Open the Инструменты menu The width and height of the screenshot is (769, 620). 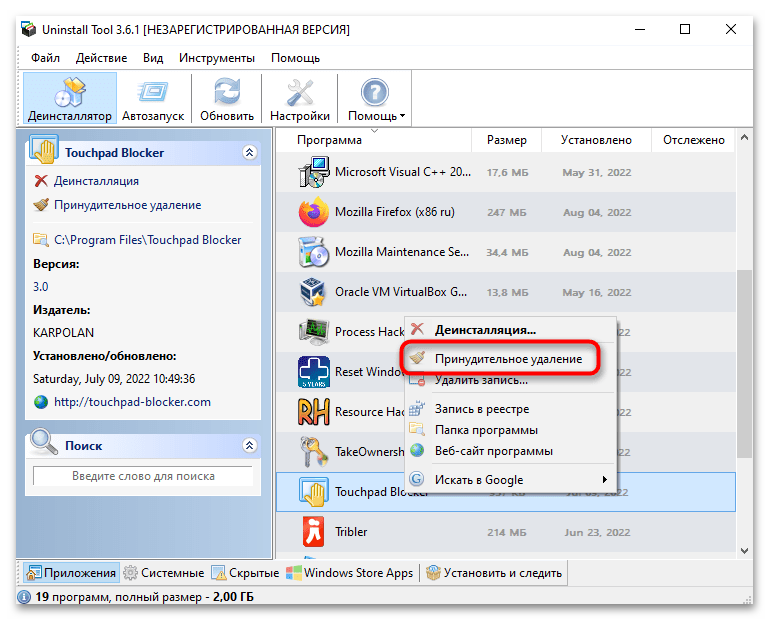(217, 58)
